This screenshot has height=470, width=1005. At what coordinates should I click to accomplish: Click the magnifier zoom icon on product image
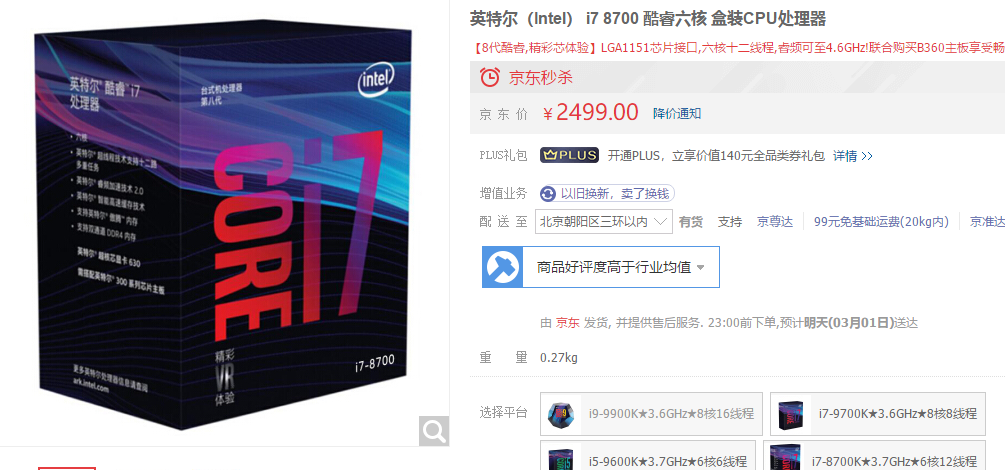434,431
